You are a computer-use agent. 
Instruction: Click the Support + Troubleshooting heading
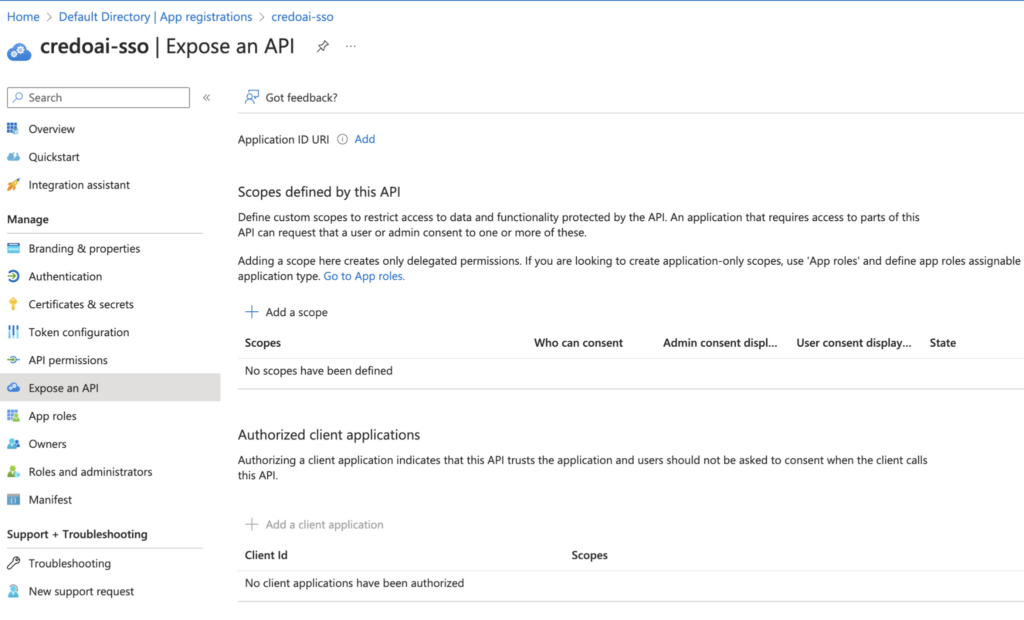(77, 534)
